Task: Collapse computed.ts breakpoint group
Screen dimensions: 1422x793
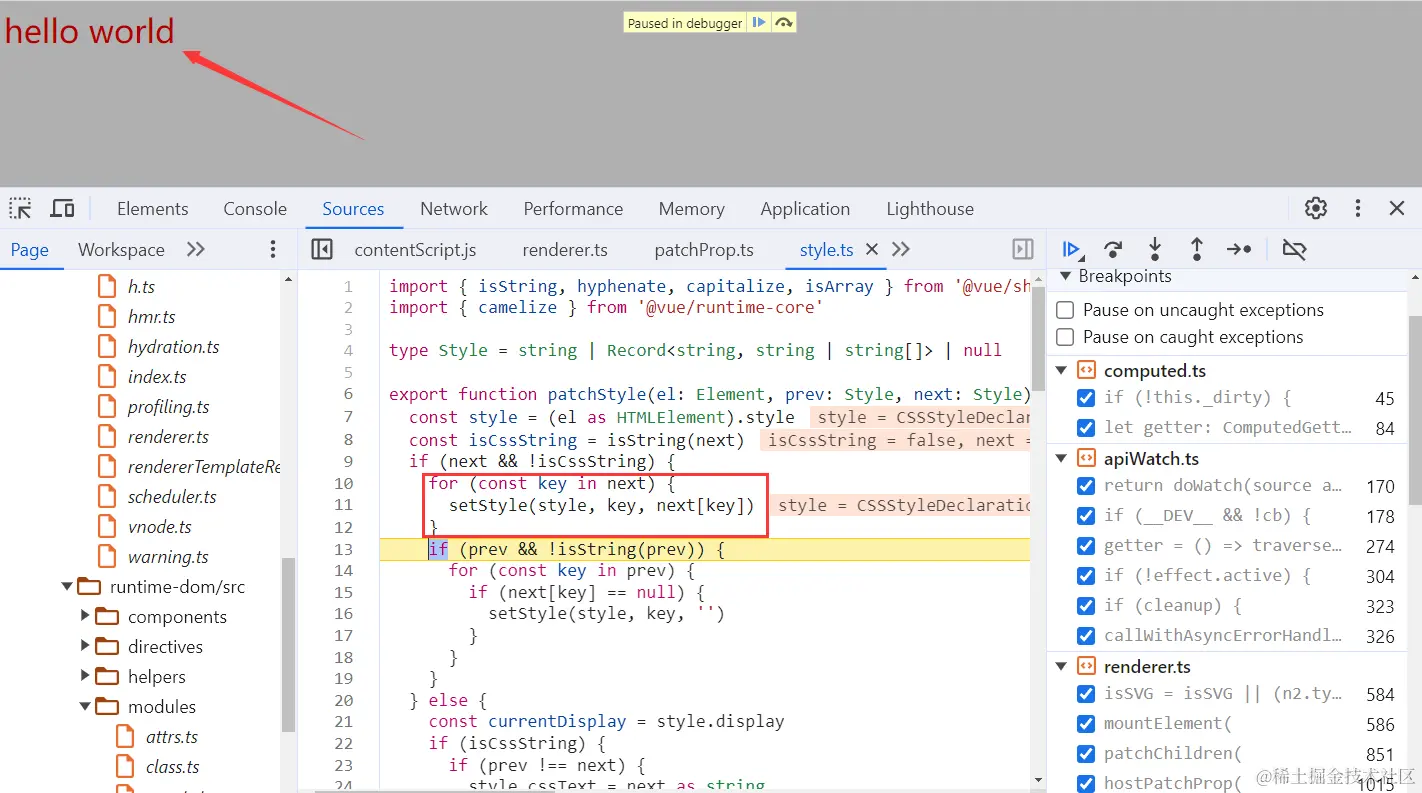Action: 1062,371
